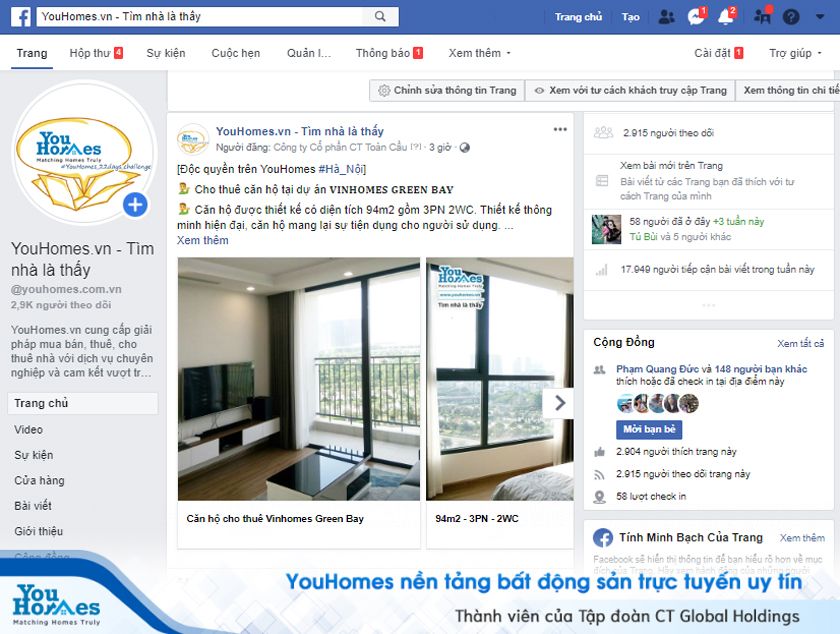Image resolution: width=840 pixels, height=634 pixels.
Task: Click the help question mark icon
Action: (791, 17)
